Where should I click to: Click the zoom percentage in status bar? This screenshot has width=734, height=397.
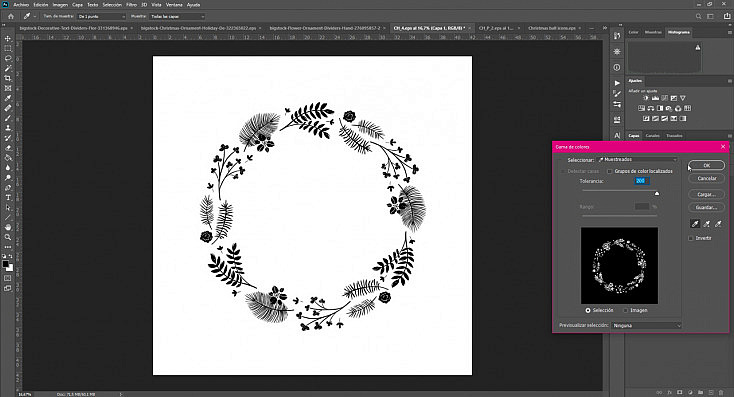tap(24, 394)
